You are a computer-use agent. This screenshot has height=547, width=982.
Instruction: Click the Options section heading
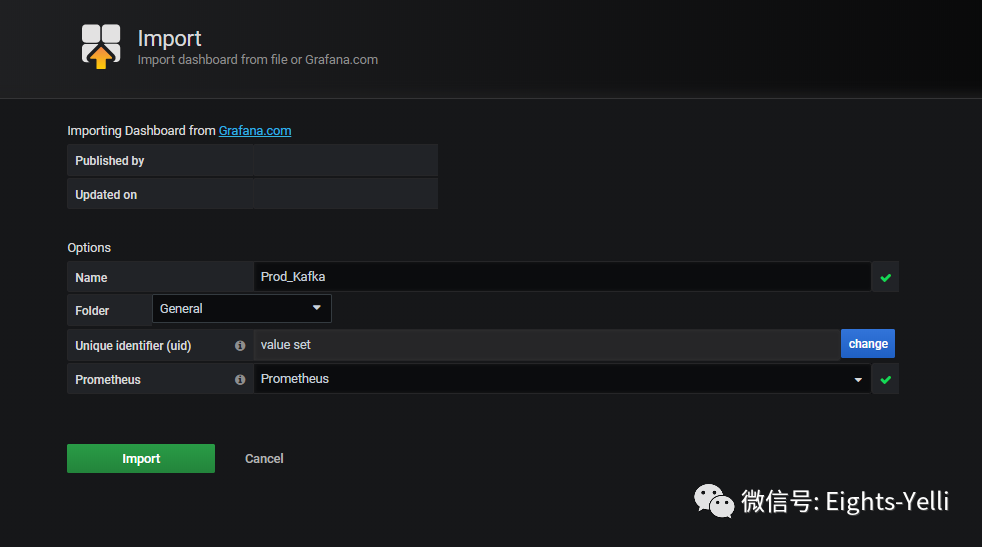[x=89, y=247]
